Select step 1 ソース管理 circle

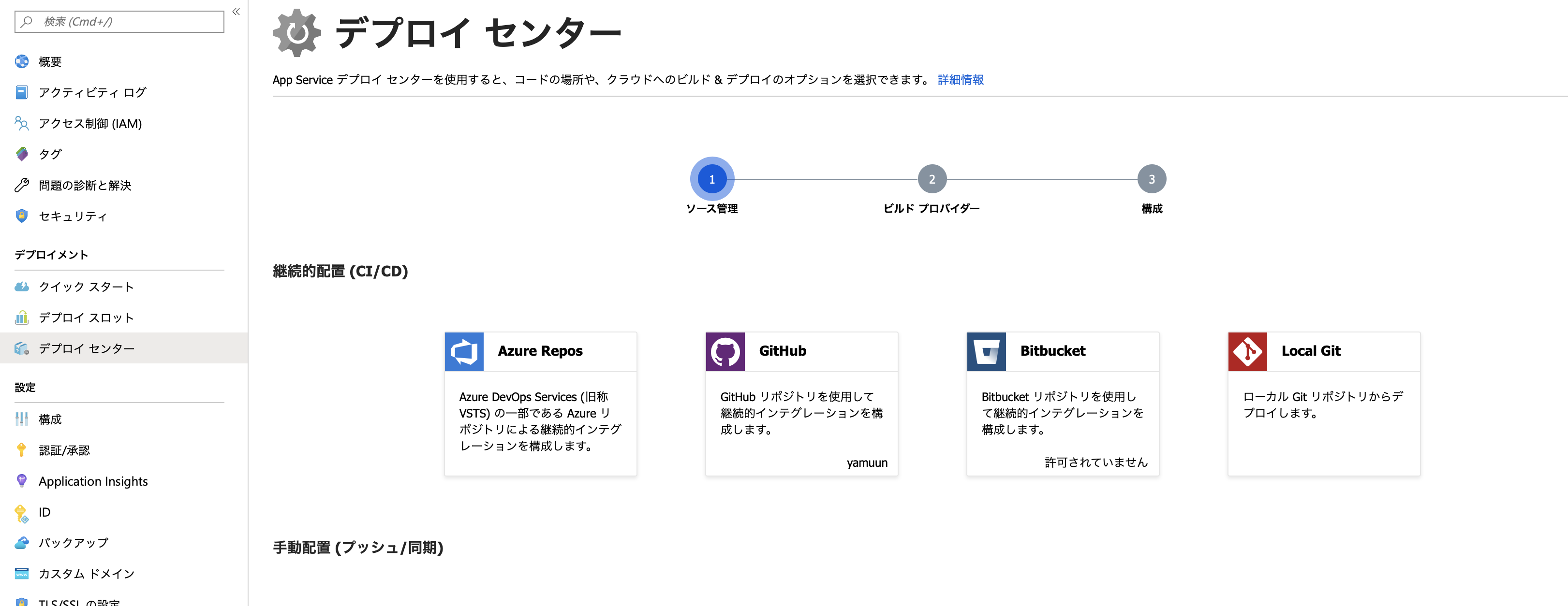(711, 179)
